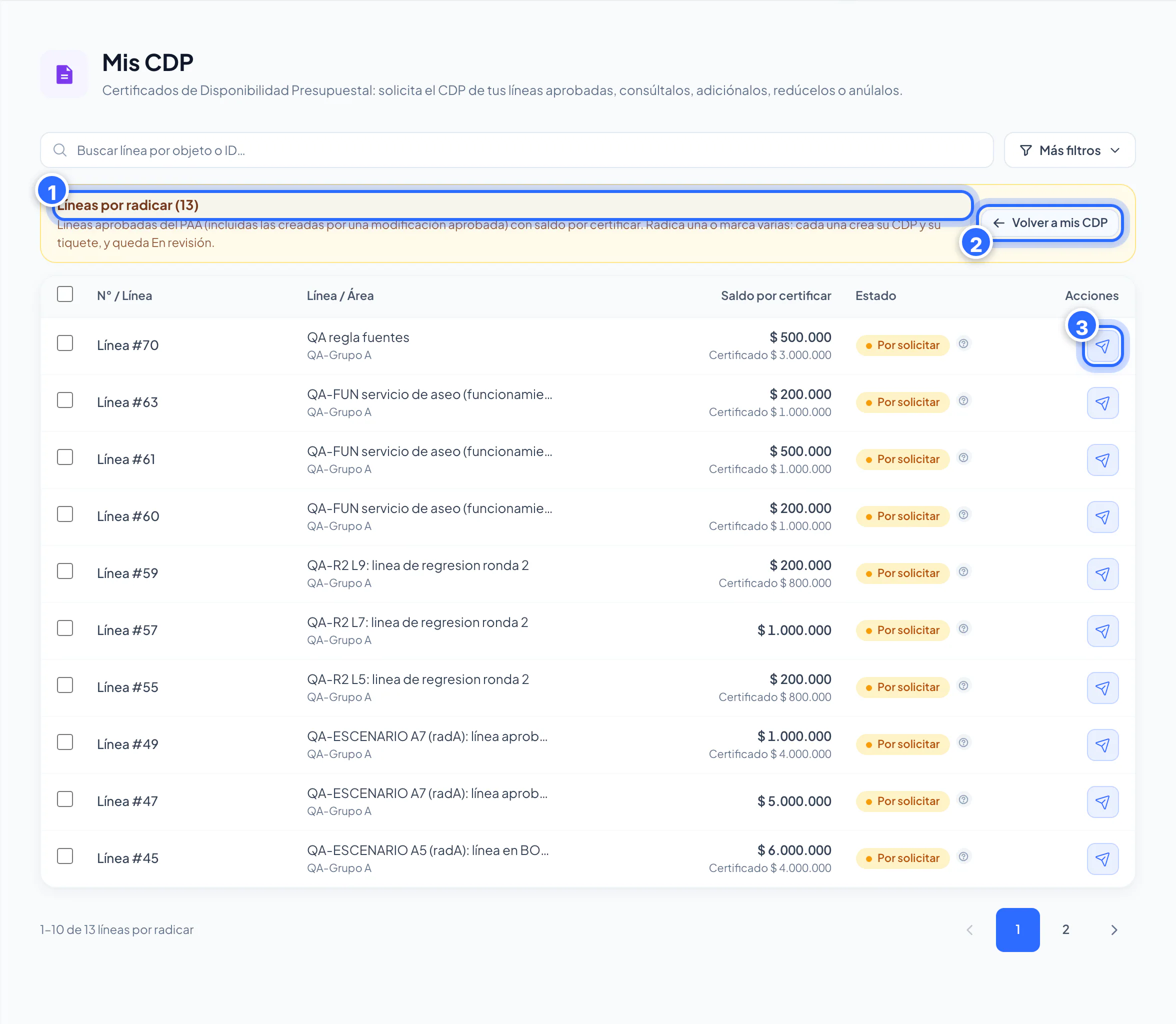The height and width of the screenshot is (1024, 1176).
Task: Send the CDP request for Línea #63
Action: click(x=1102, y=403)
